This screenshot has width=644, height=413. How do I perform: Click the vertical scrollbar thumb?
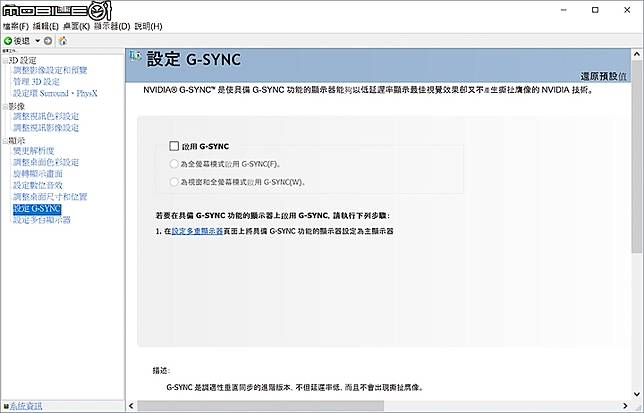(637, 157)
